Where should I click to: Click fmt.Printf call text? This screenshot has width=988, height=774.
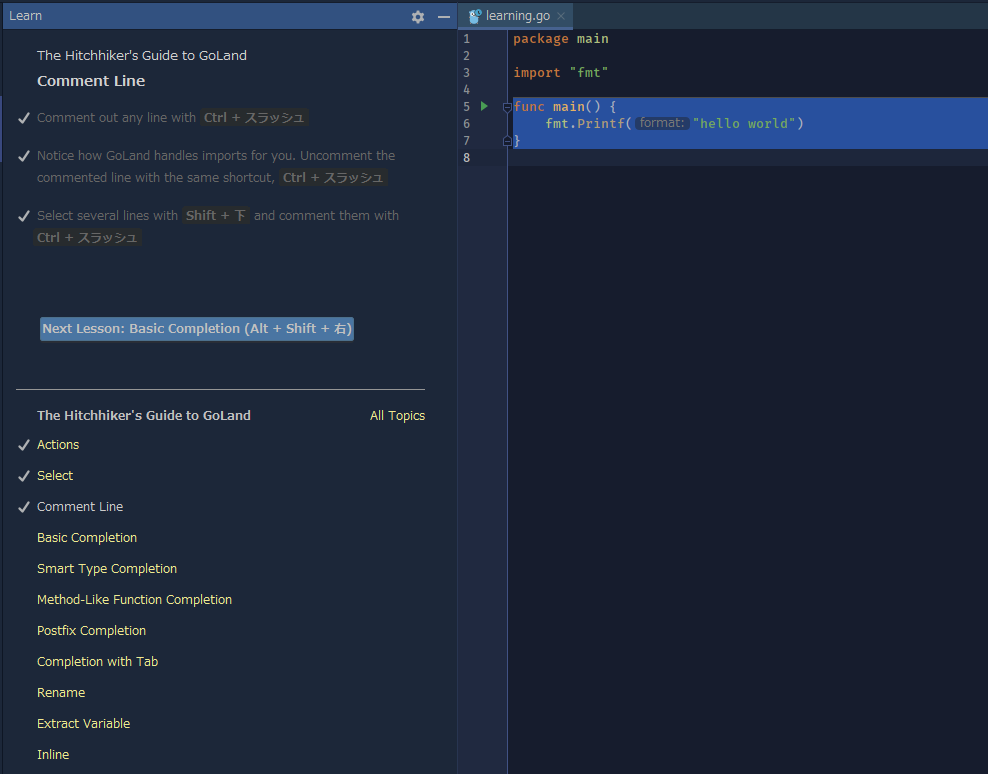pyautogui.click(x=589, y=124)
